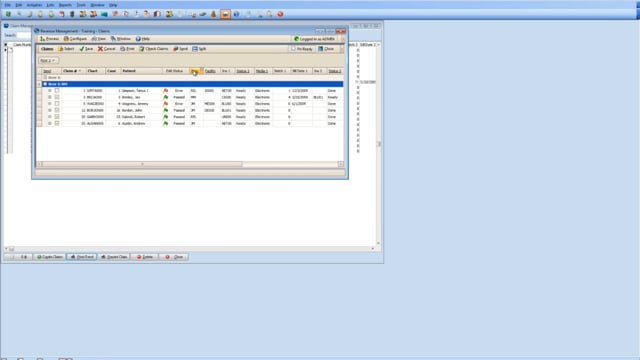Click the Delete button at bottom

(144, 257)
